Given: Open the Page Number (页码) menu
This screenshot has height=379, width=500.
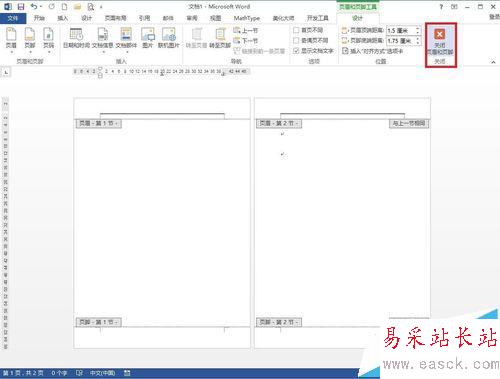Looking at the screenshot, I should 49,40.
